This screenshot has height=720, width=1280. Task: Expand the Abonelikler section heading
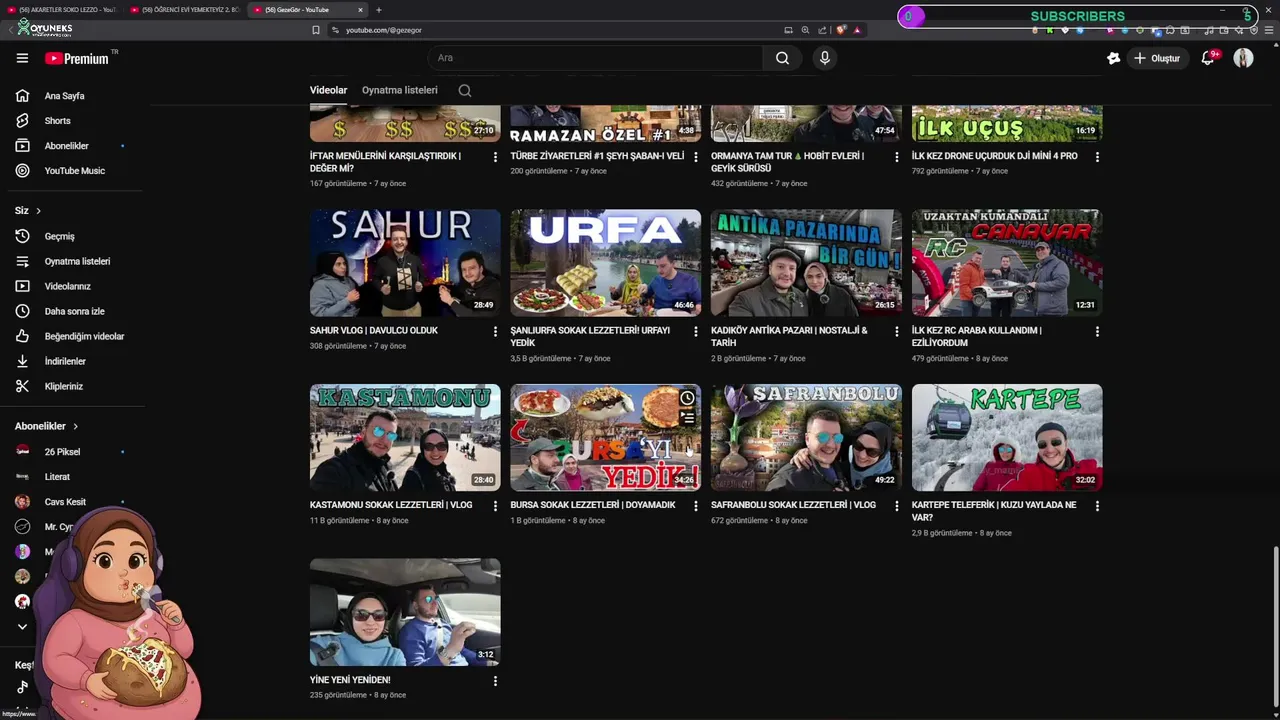point(46,426)
